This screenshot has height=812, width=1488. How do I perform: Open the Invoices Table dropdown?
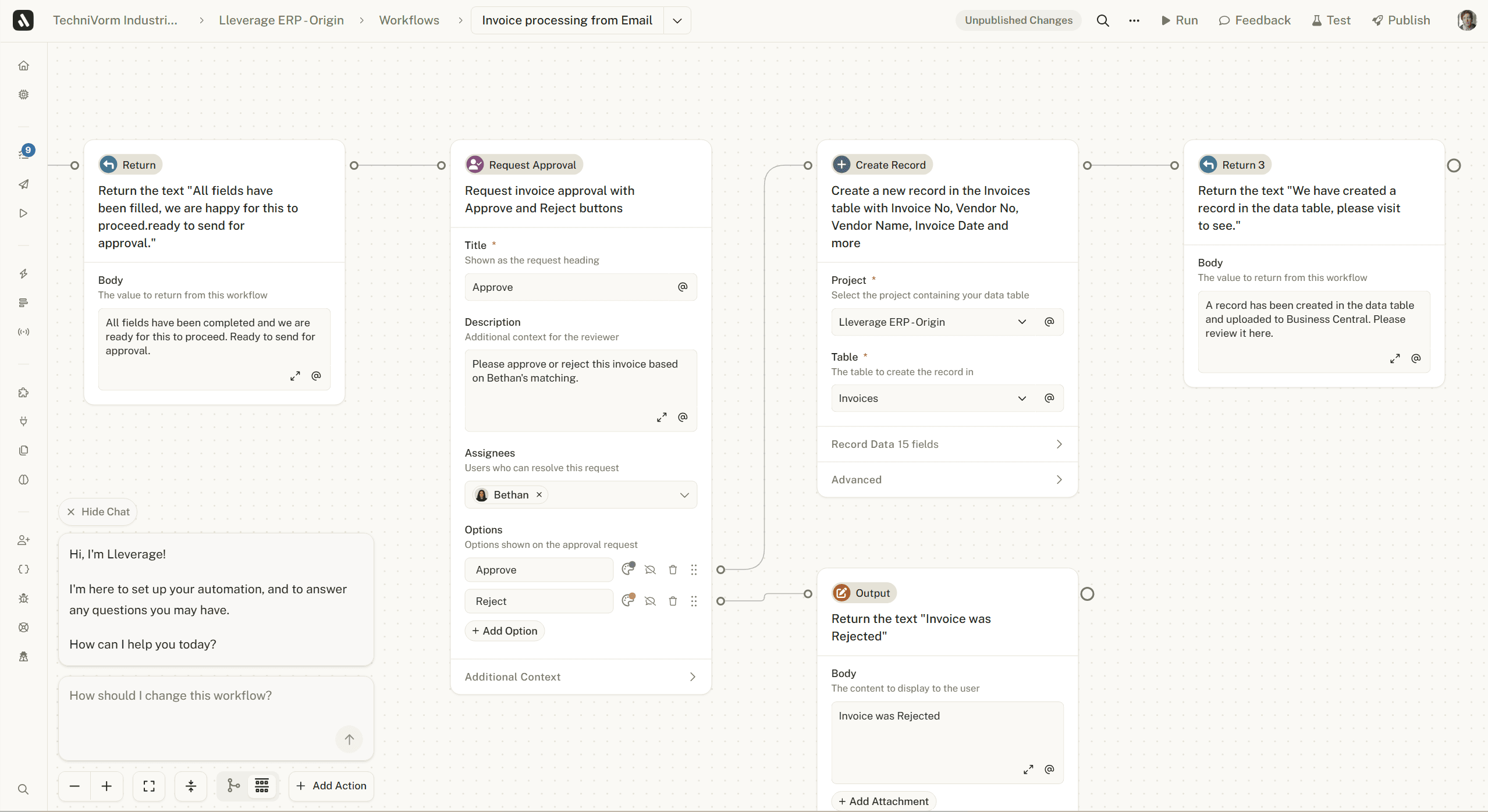1022,398
